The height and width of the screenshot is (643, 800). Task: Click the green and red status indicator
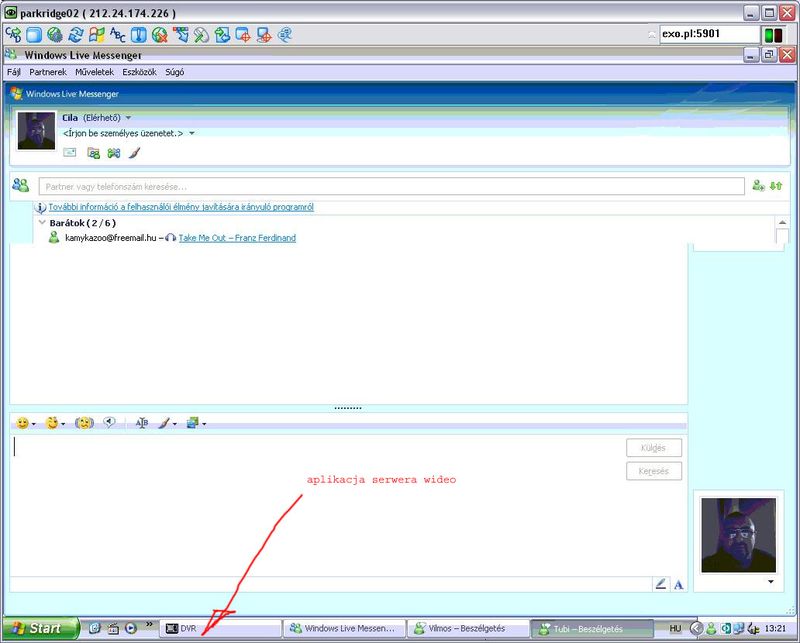click(x=773, y=35)
